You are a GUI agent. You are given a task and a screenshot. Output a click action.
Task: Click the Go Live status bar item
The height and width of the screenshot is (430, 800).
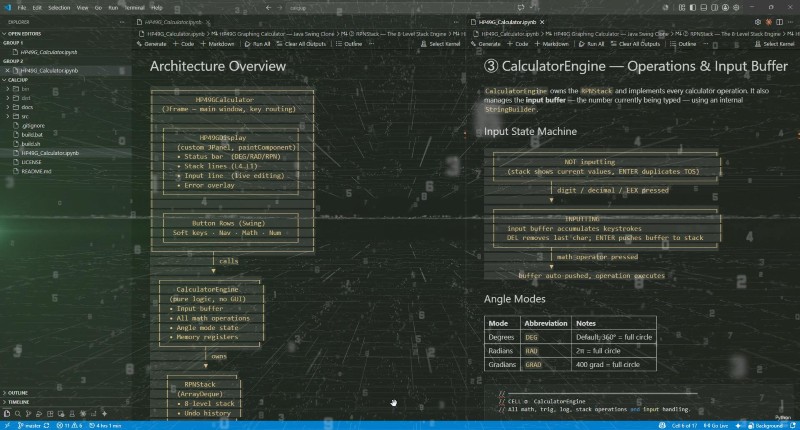coord(716,425)
